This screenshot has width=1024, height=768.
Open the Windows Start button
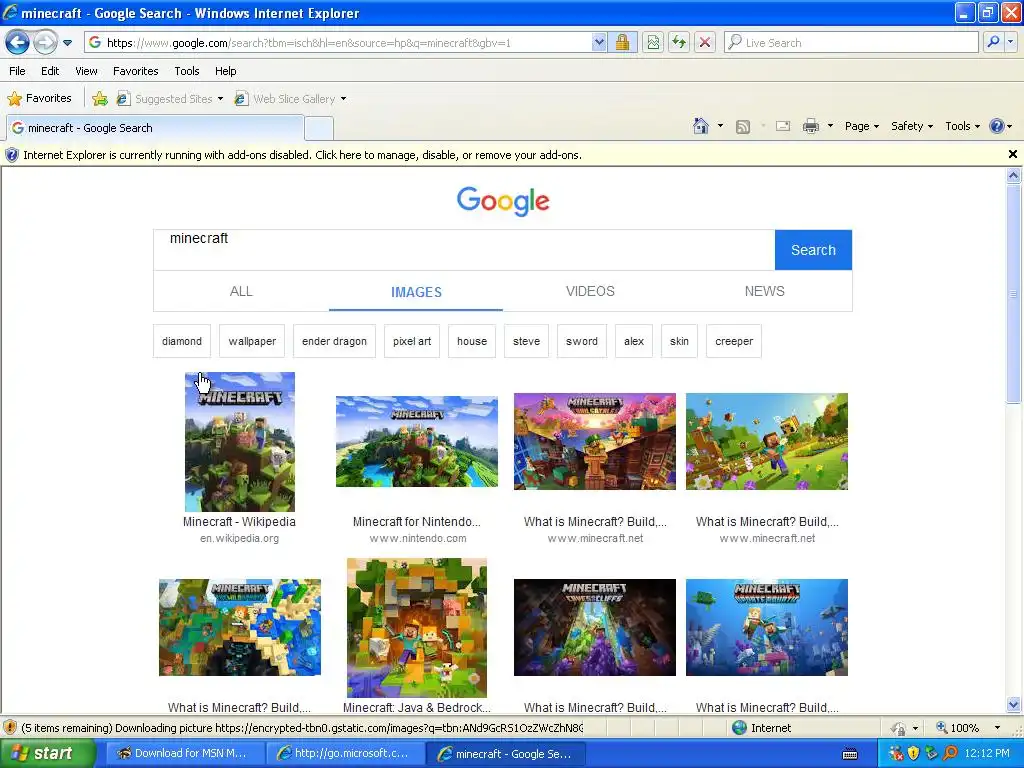click(x=47, y=754)
